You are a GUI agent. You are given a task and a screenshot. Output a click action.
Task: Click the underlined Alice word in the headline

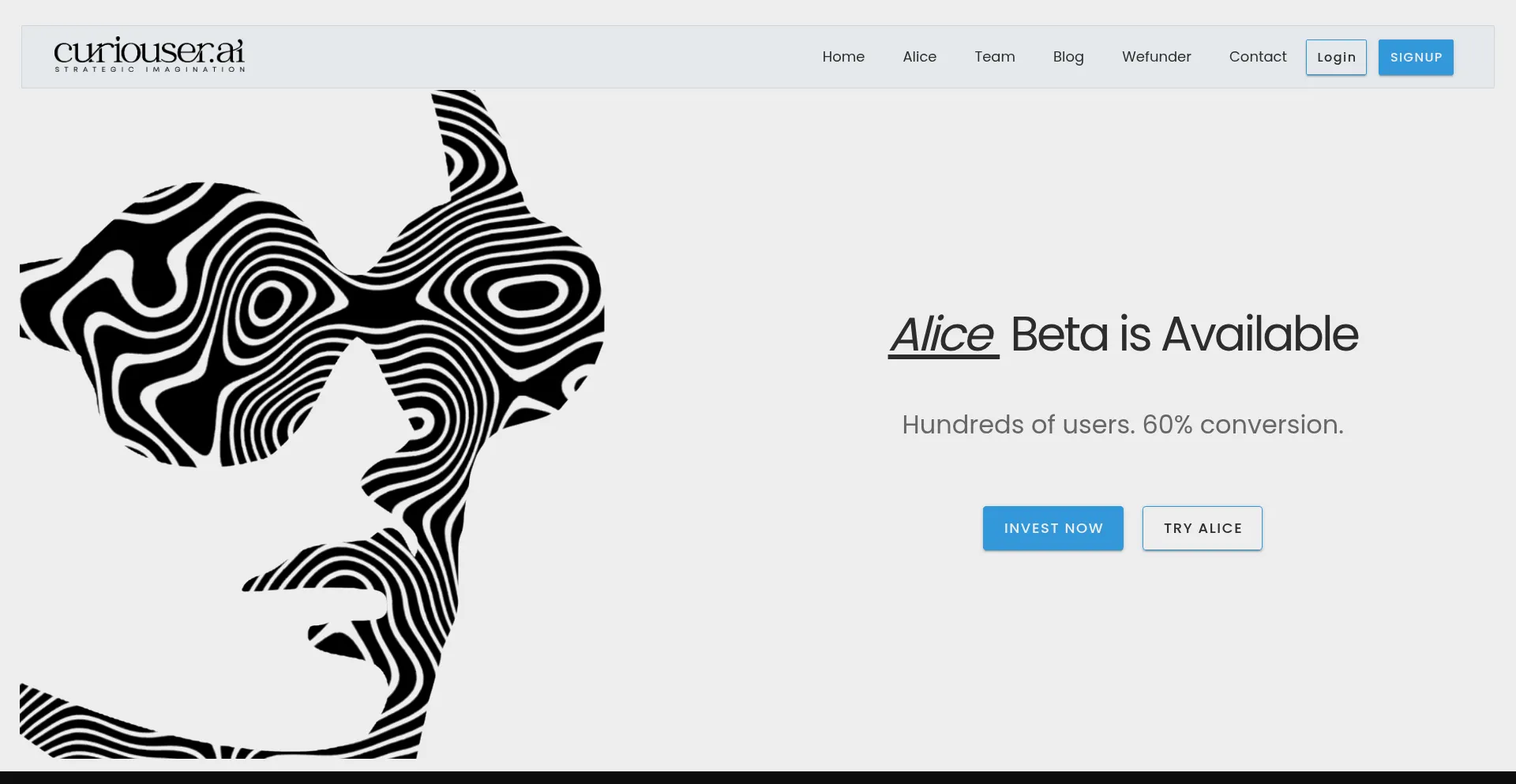click(x=943, y=335)
